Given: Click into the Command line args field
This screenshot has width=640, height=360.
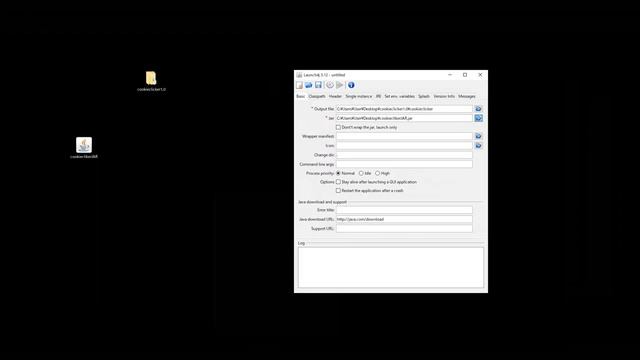Looking at the screenshot, I should (x=404, y=164).
